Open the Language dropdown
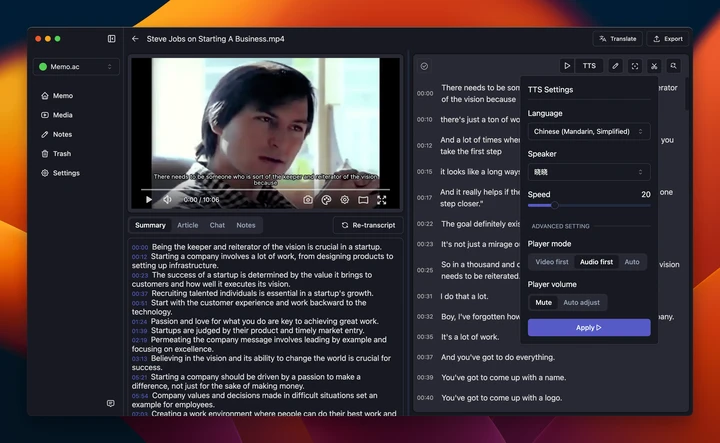 [589, 131]
